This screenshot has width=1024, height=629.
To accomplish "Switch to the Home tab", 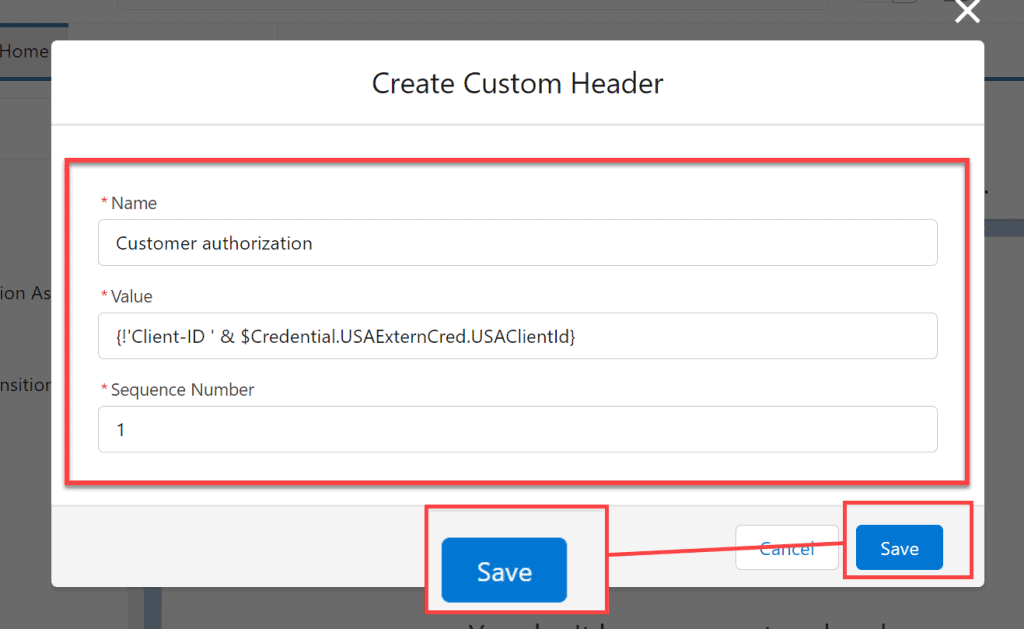I will point(24,51).
